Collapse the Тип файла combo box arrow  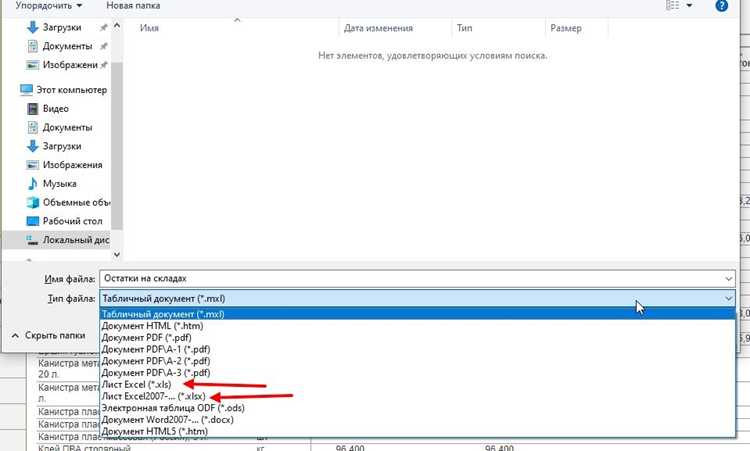(x=728, y=298)
